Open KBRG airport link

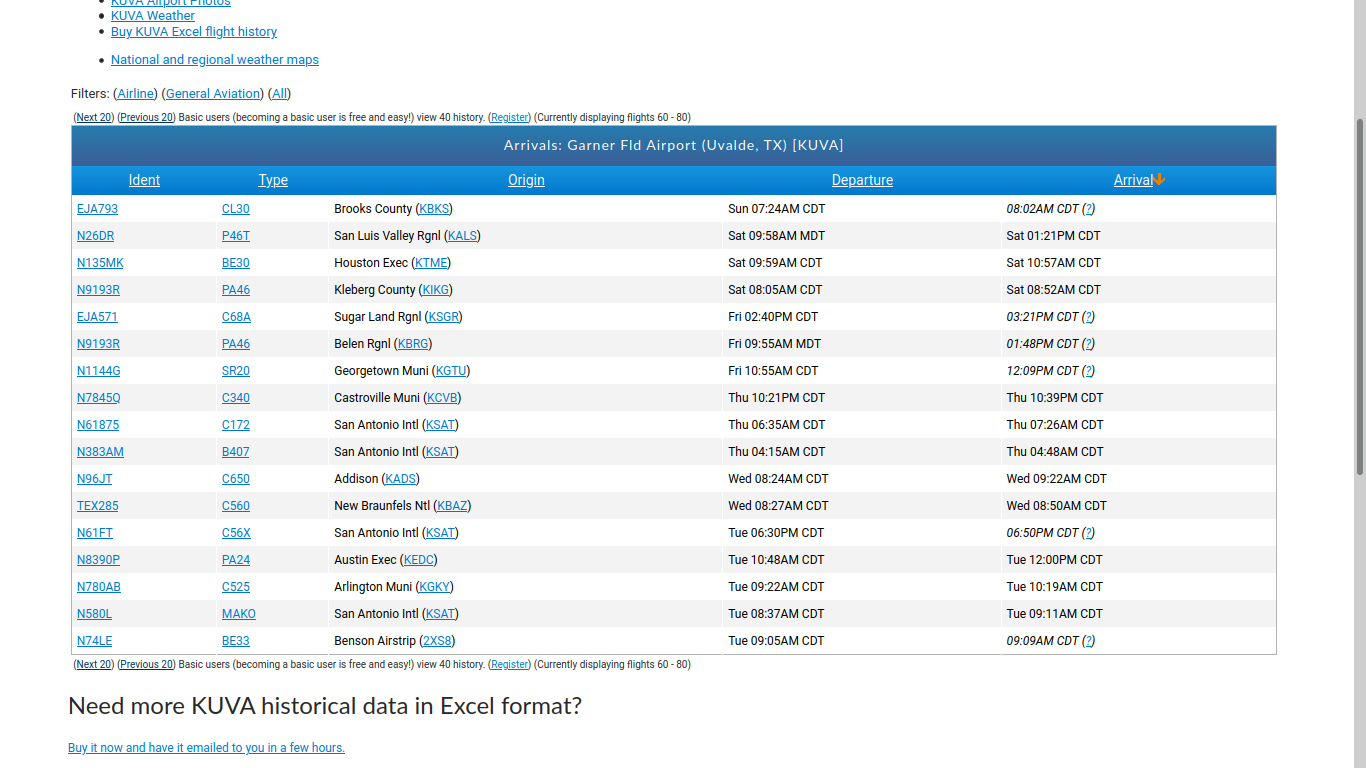(413, 344)
